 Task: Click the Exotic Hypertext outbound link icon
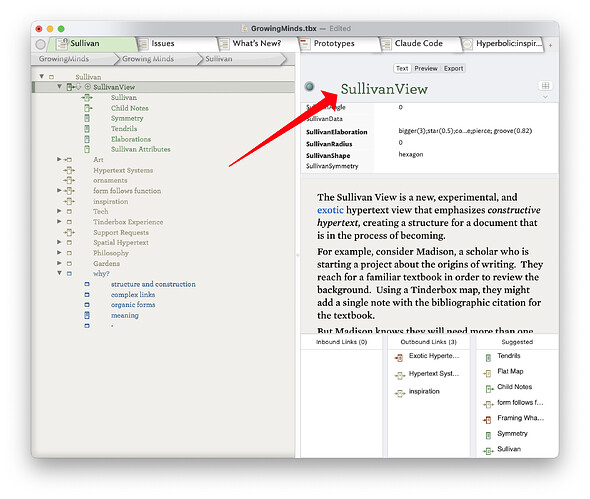point(399,357)
